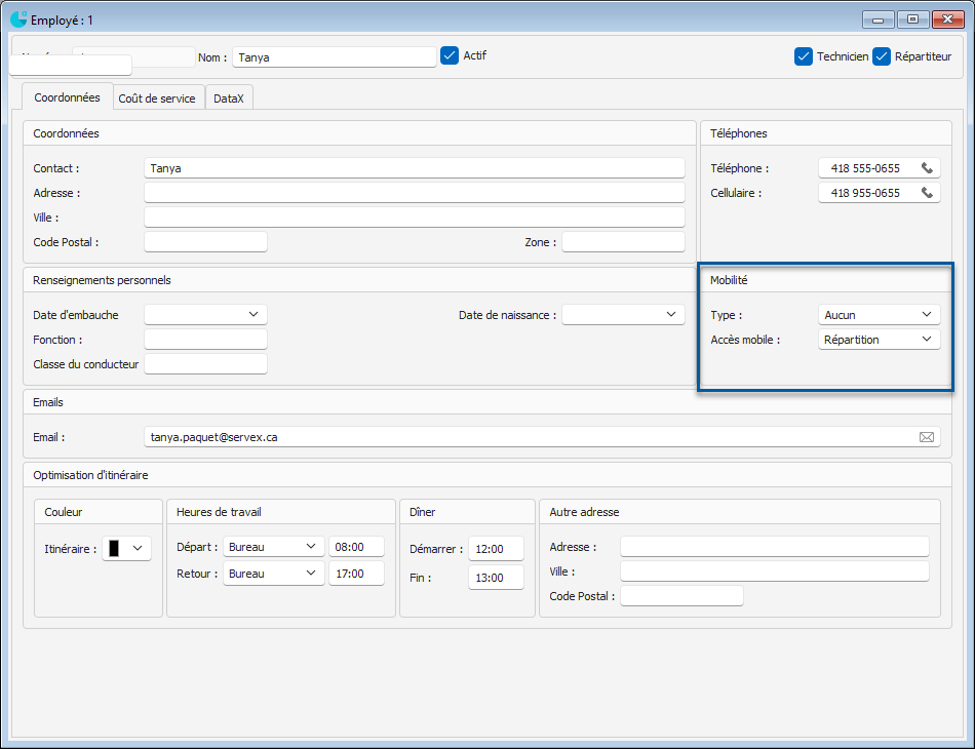Switch to the Coordonnées tab

pos(67,97)
